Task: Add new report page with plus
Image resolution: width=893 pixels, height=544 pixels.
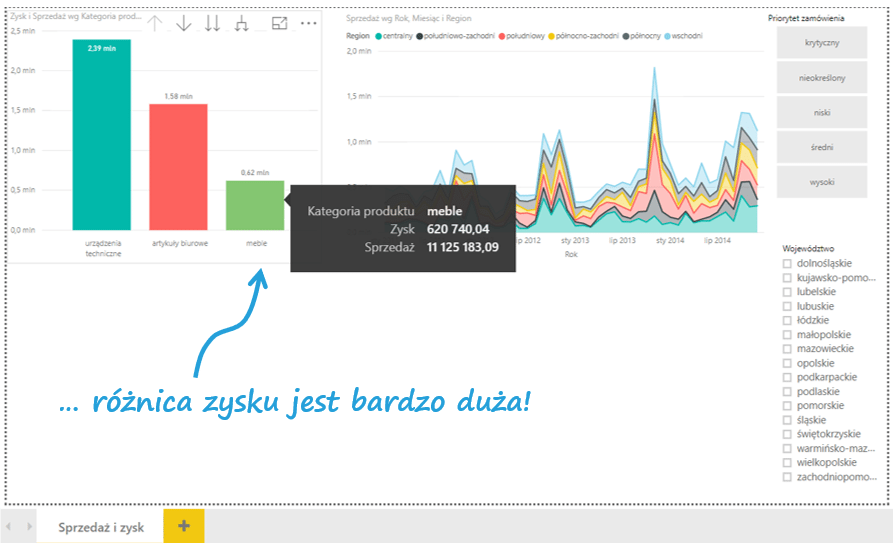Action: (183, 526)
